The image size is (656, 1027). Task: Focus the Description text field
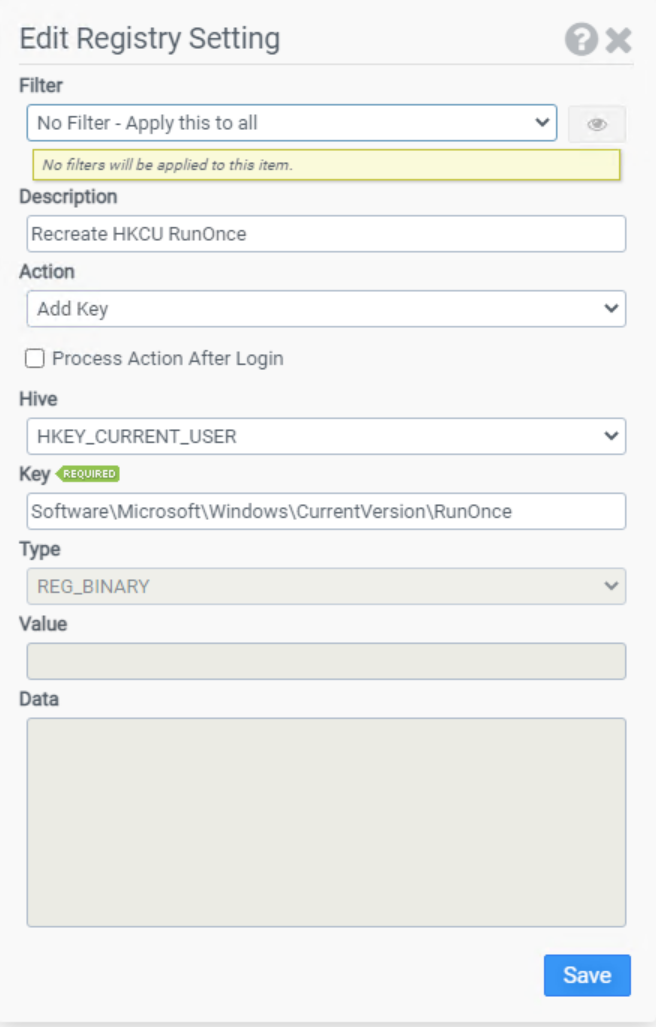coord(326,234)
